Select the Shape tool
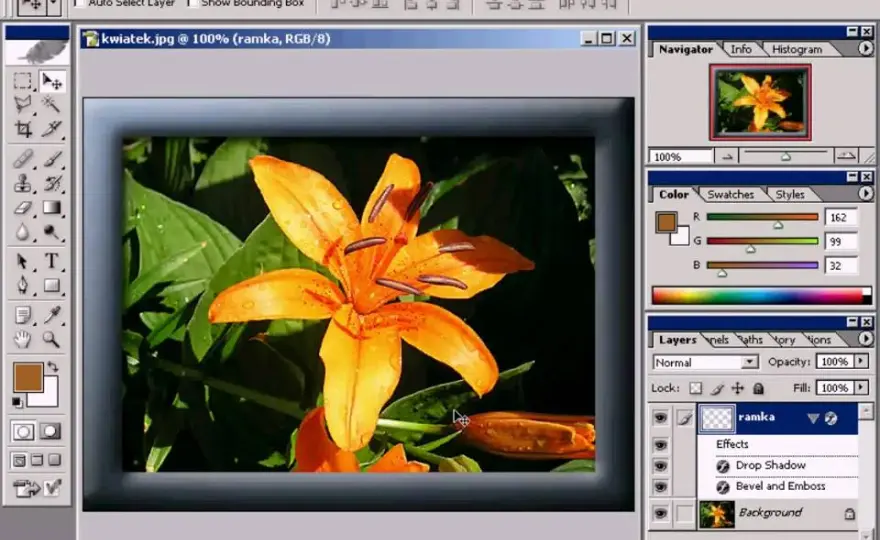880x540 pixels. point(52,286)
